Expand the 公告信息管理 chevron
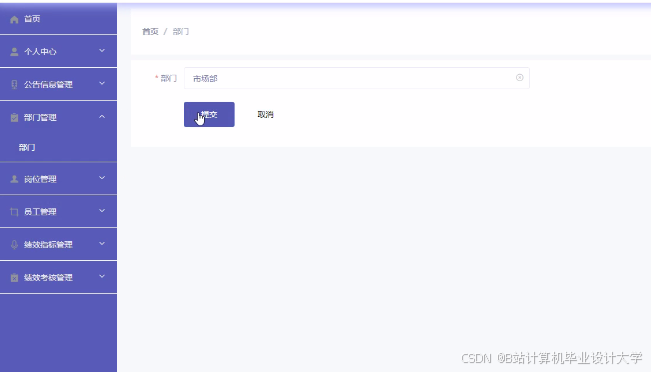The image size is (651, 372). (x=102, y=83)
